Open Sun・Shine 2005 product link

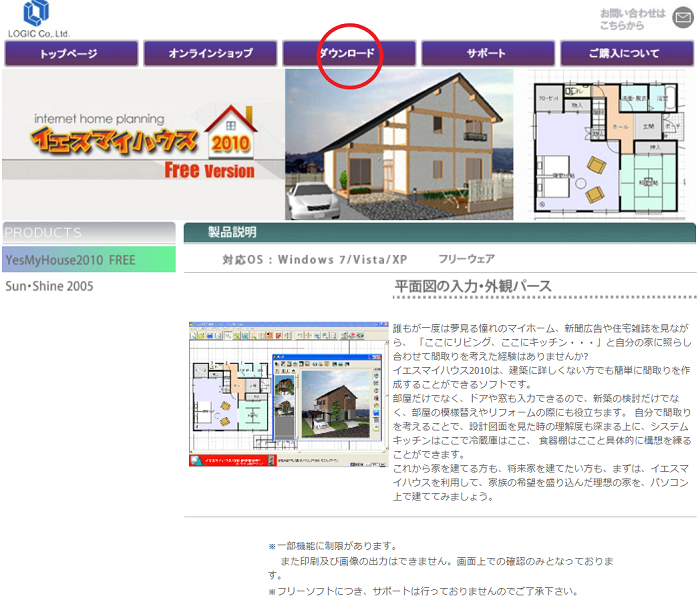pos(50,286)
